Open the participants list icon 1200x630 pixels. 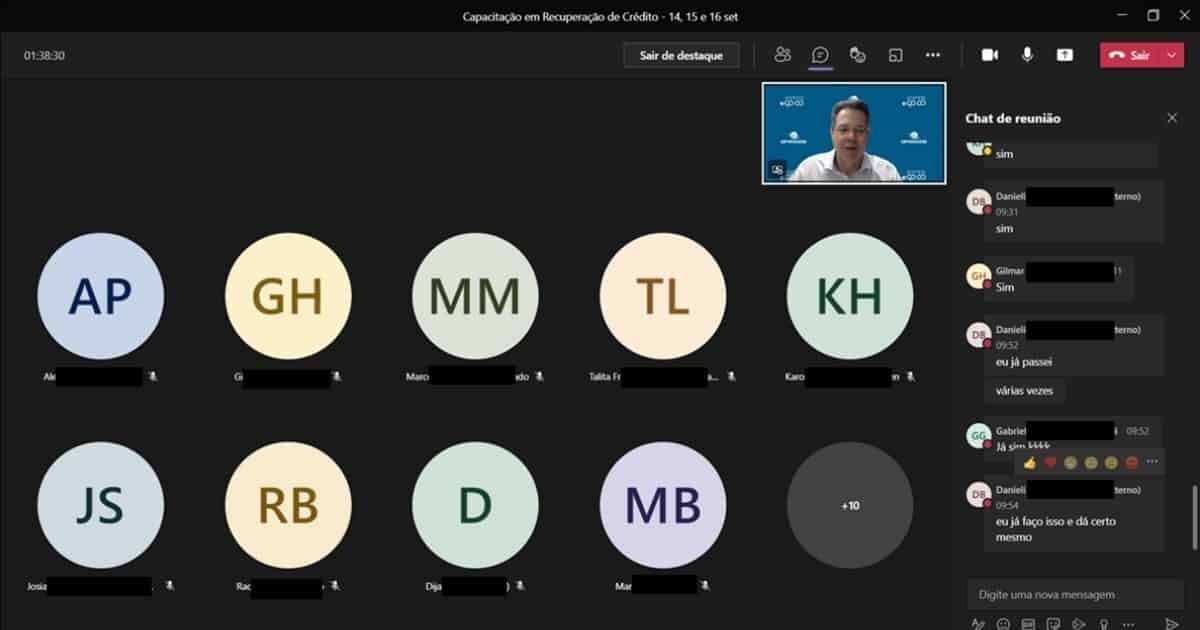(x=782, y=55)
